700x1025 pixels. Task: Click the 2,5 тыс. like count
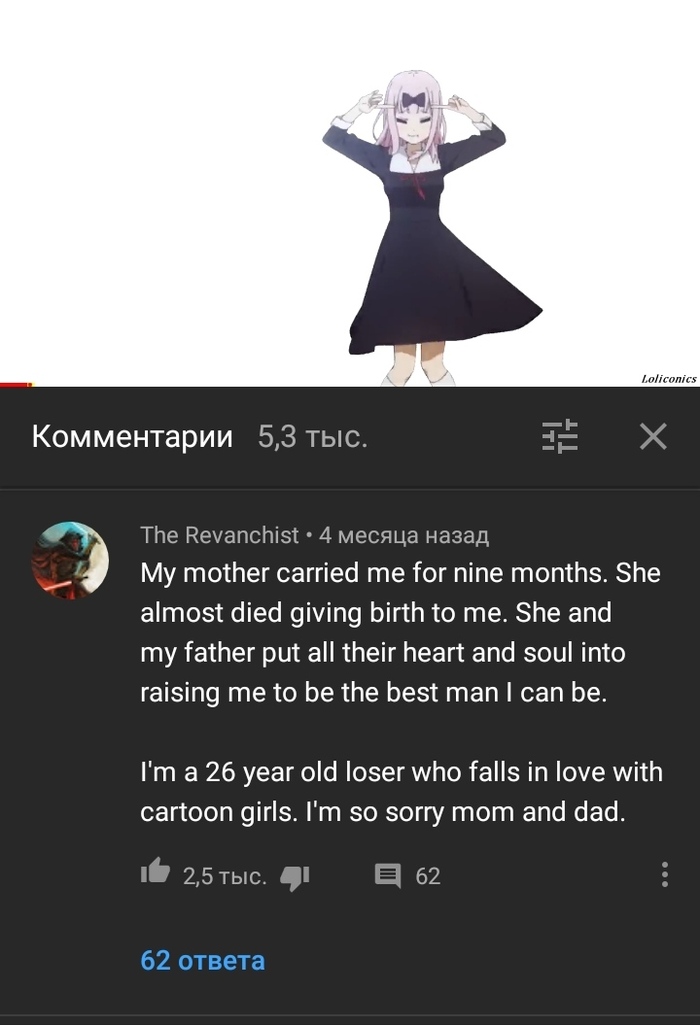click(x=224, y=876)
